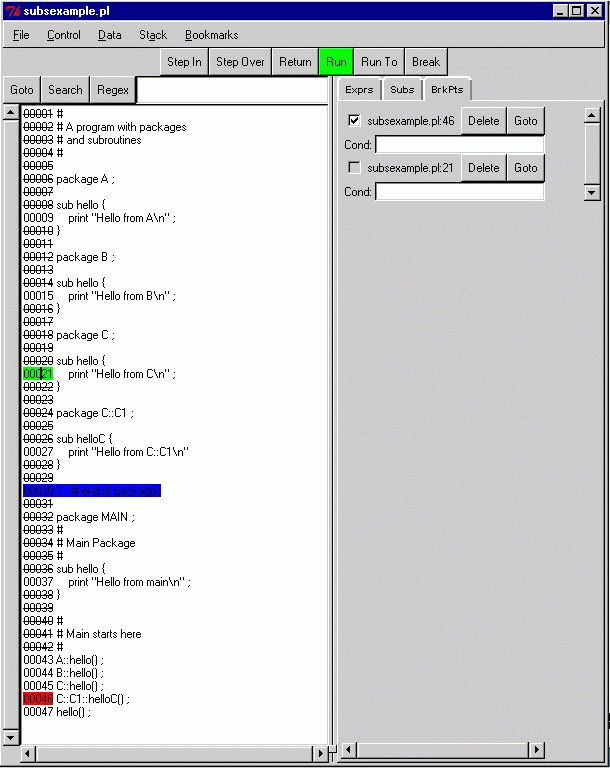Click the search text entry field

[232, 90]
